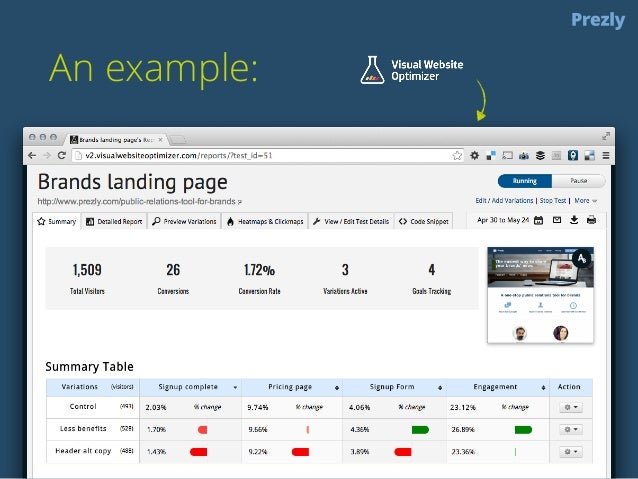638x479 pixels.
Task: Sort by the Signup Form column arrows
Action: tap(440, 388)
